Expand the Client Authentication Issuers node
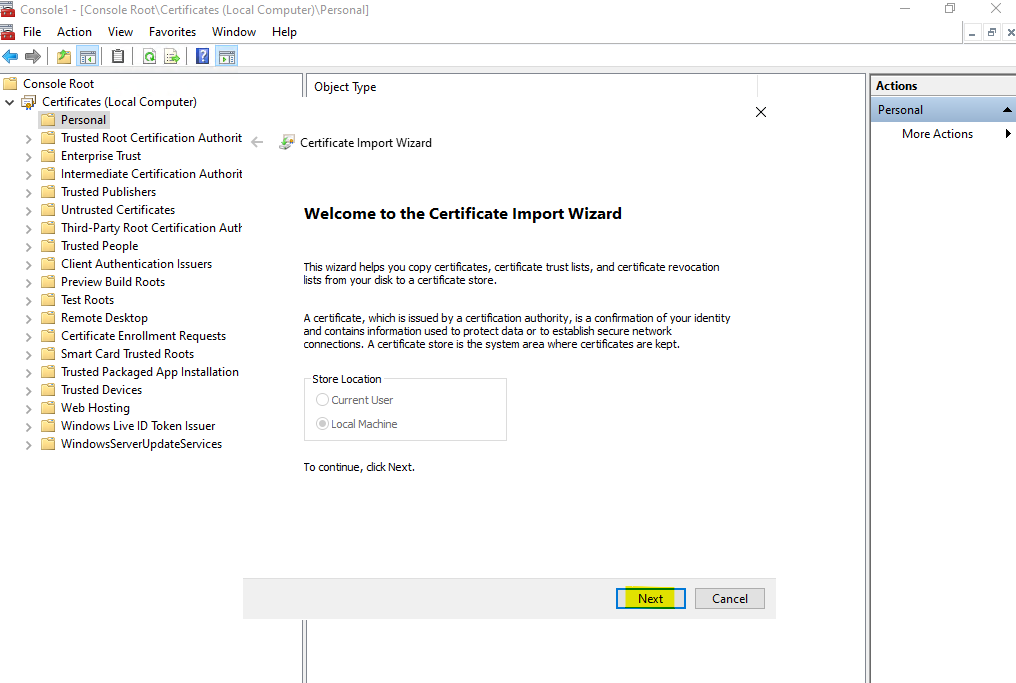 29,264
